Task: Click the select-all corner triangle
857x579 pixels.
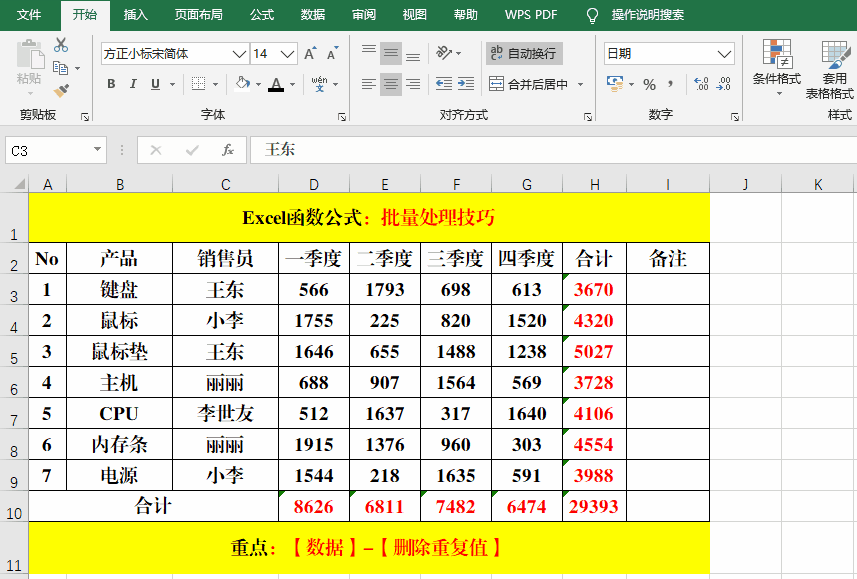Action: [19, 184]
